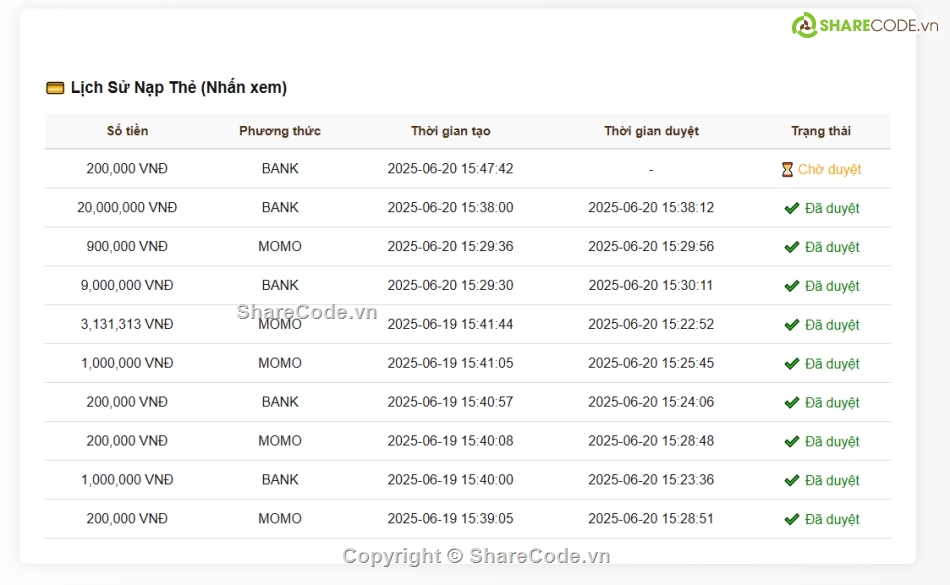Click creation time 2025-06-20 15:47:42
Viewport: 950px width, 585px height.
(x=450, y=169)
